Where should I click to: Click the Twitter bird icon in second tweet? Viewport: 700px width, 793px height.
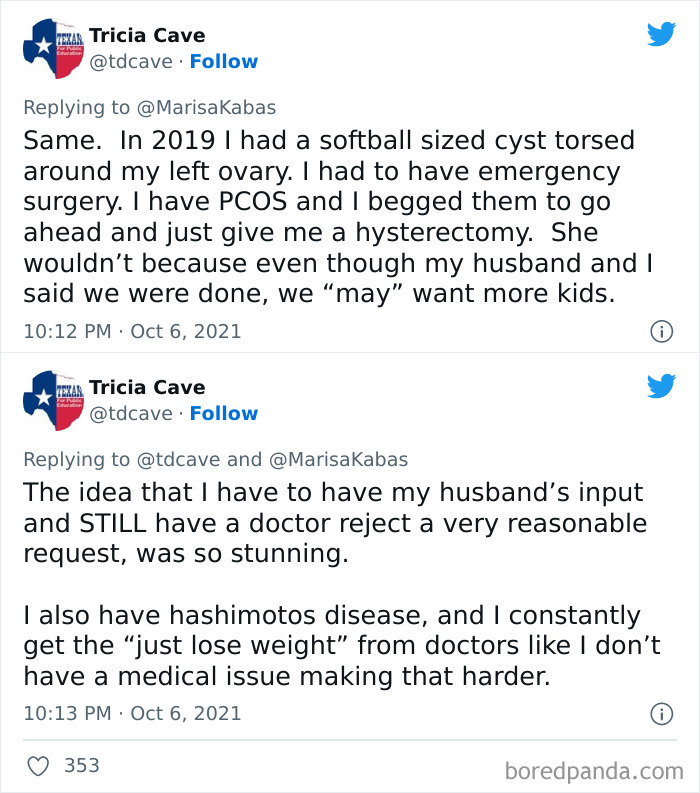coord(661,386)
